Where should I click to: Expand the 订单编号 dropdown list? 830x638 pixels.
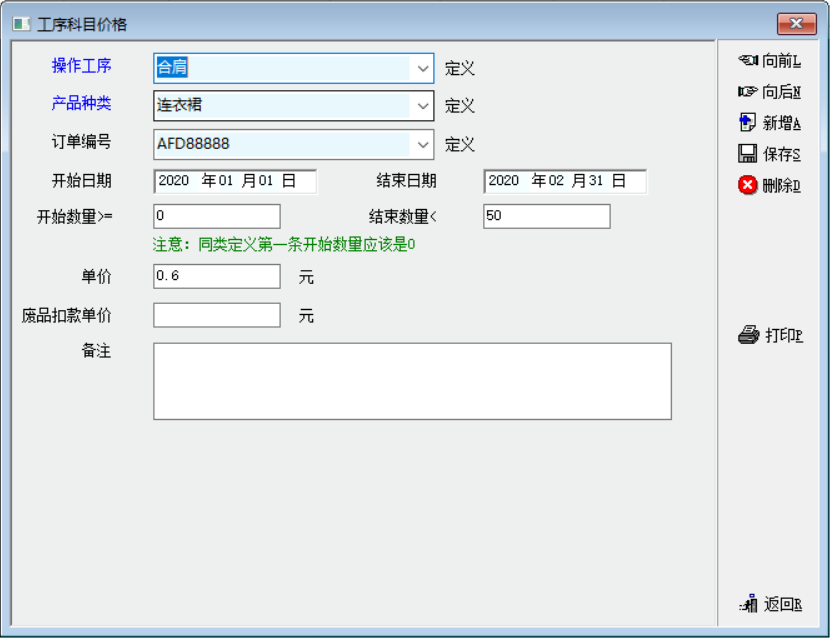coord(421,144)
